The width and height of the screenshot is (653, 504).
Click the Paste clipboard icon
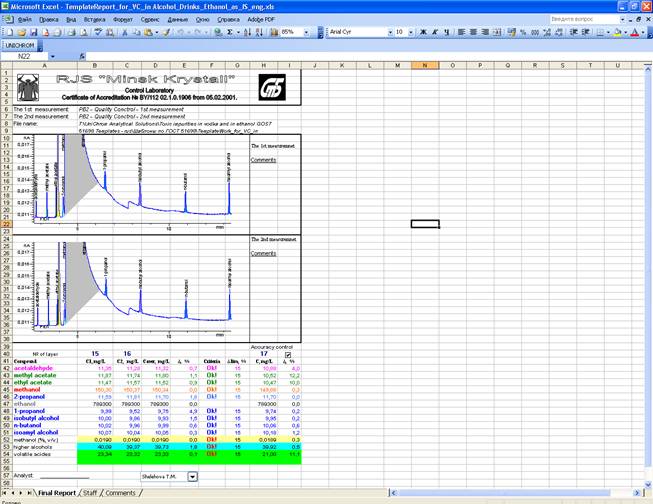coord(148,32)
